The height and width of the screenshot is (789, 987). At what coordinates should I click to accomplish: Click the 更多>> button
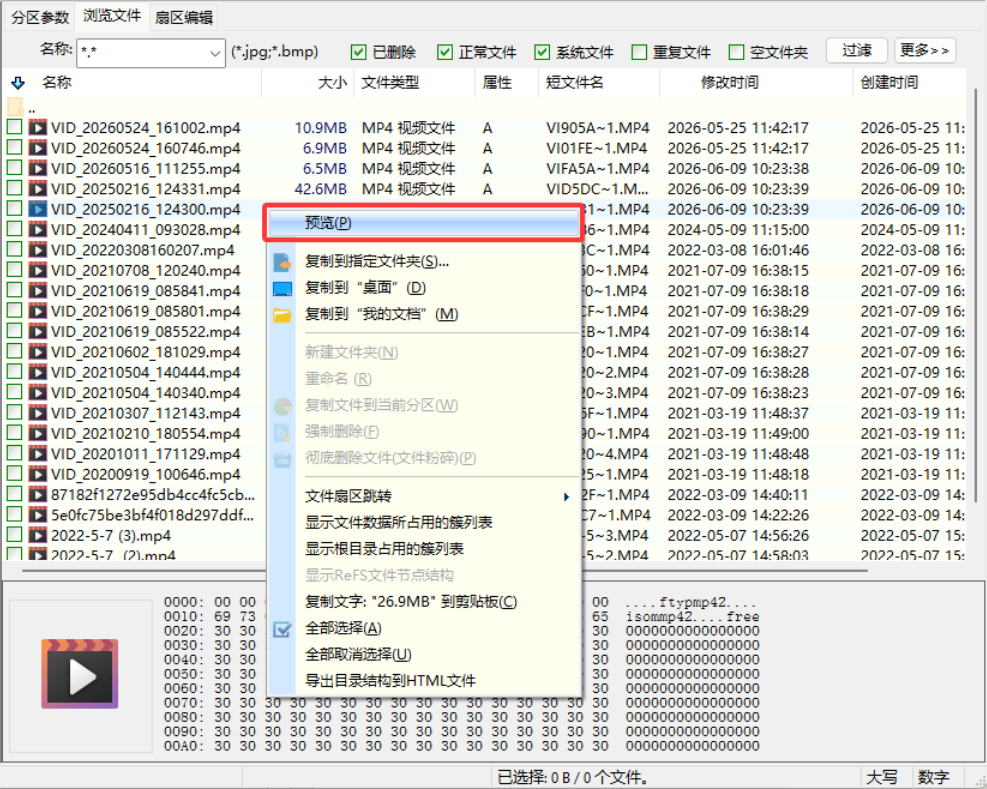(x=925, y=50)
